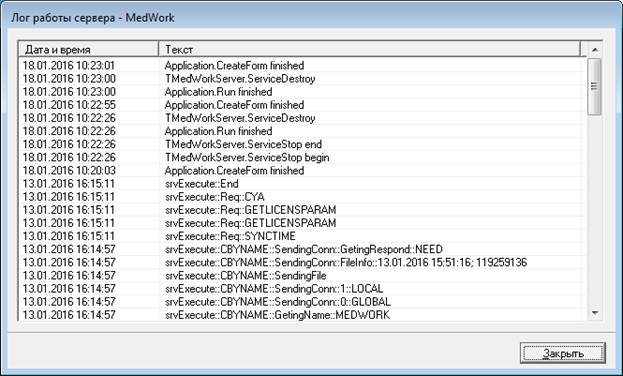Click the timestamp 18.01.2016 10:23:01
The image size is (623, 376).
click(69, 65)
